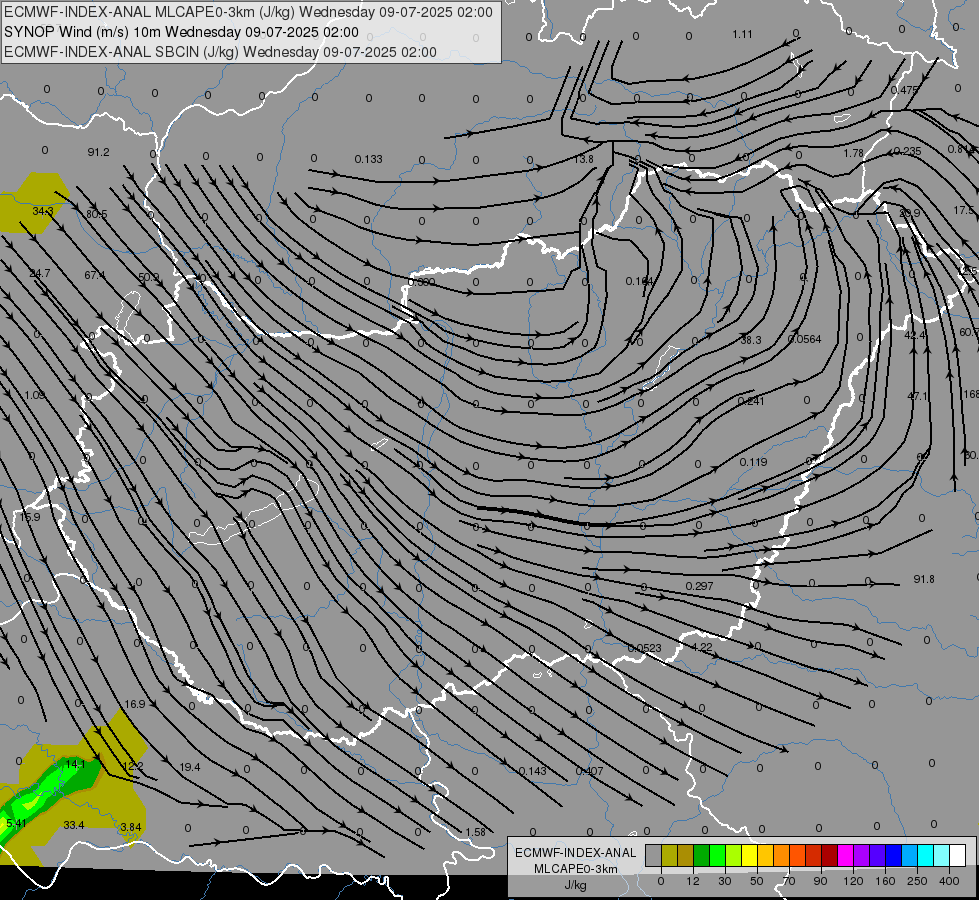Click the 160 tick label on legend
Viewport: 979px width, 900px height.
pos(885,881)
